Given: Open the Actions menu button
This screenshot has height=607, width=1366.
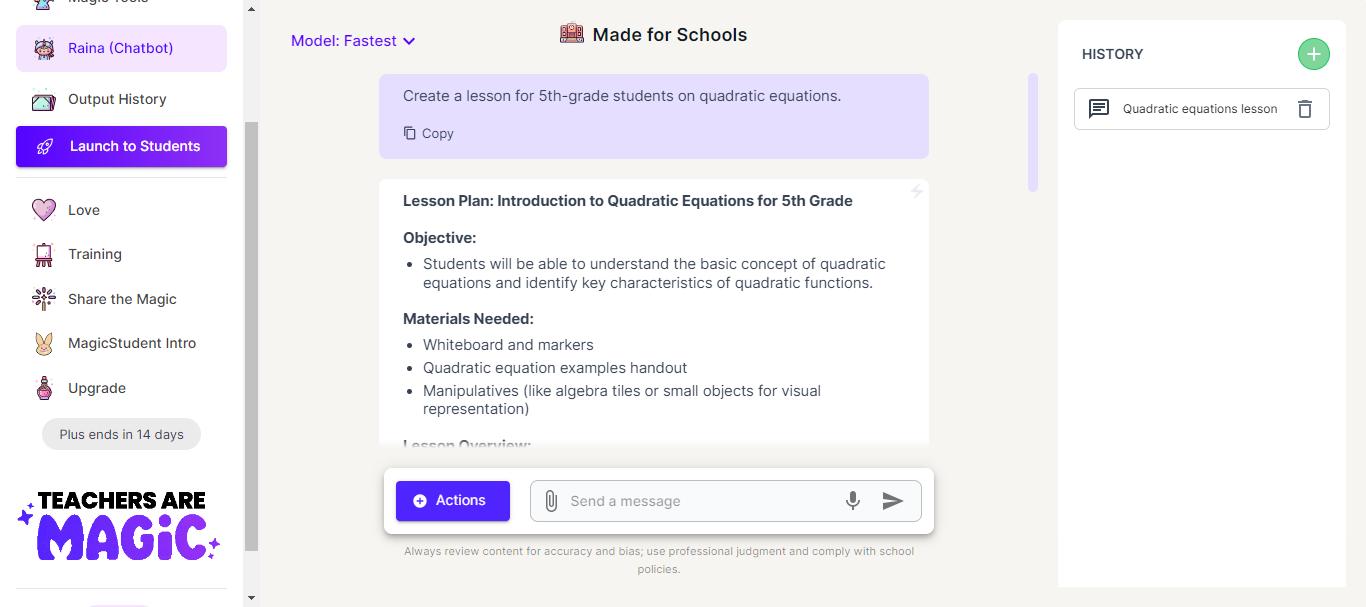Looking at the screenshot, I should coord(452,500).
